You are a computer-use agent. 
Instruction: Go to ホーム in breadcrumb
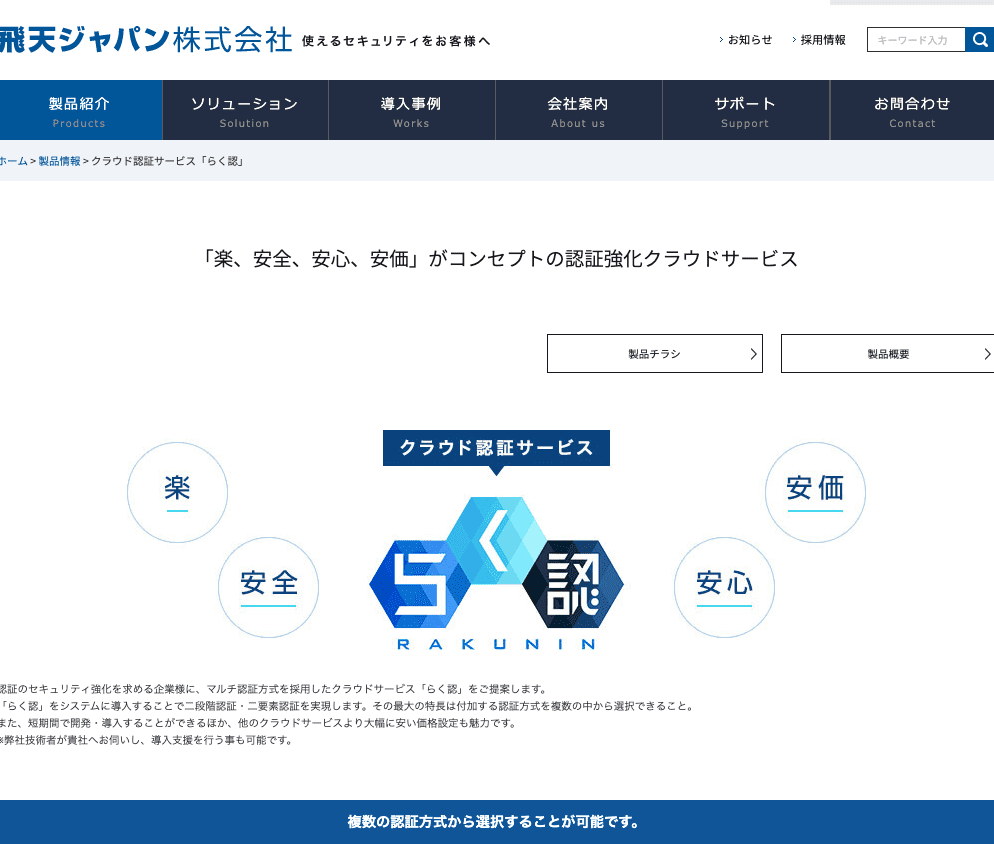click(x=13, y=161)
